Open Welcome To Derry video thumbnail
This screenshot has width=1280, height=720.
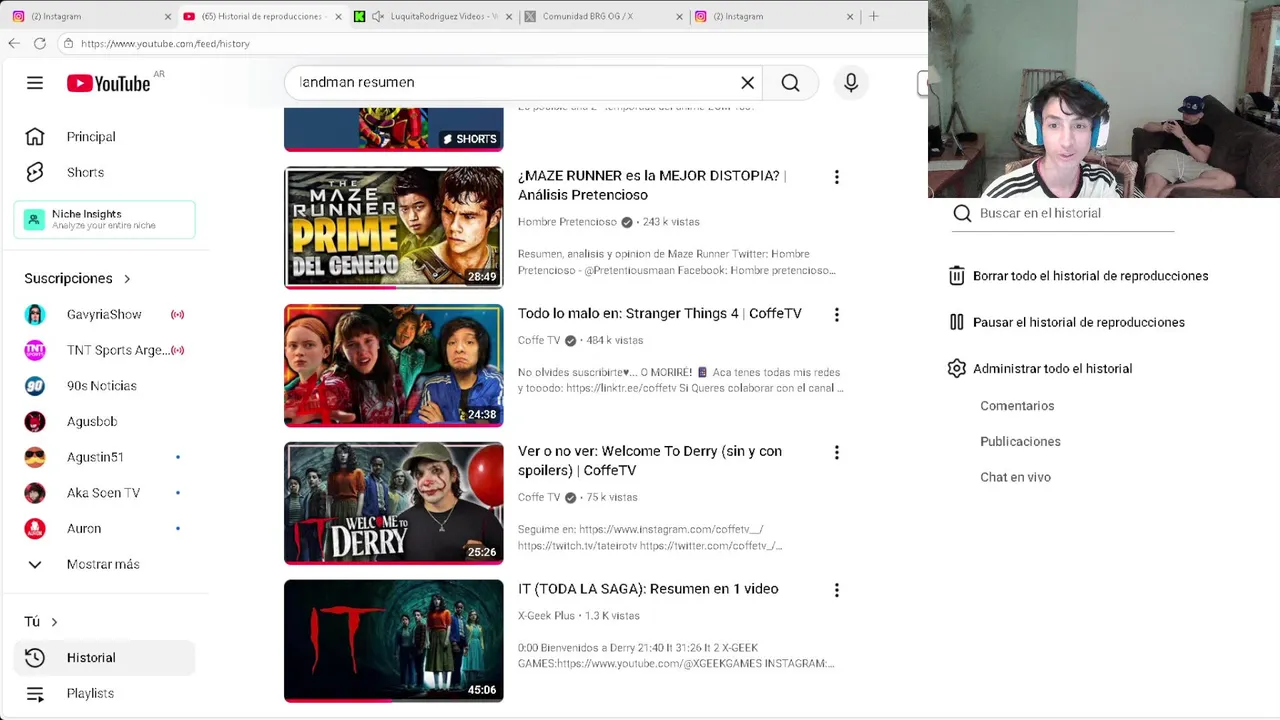point(394,503)
